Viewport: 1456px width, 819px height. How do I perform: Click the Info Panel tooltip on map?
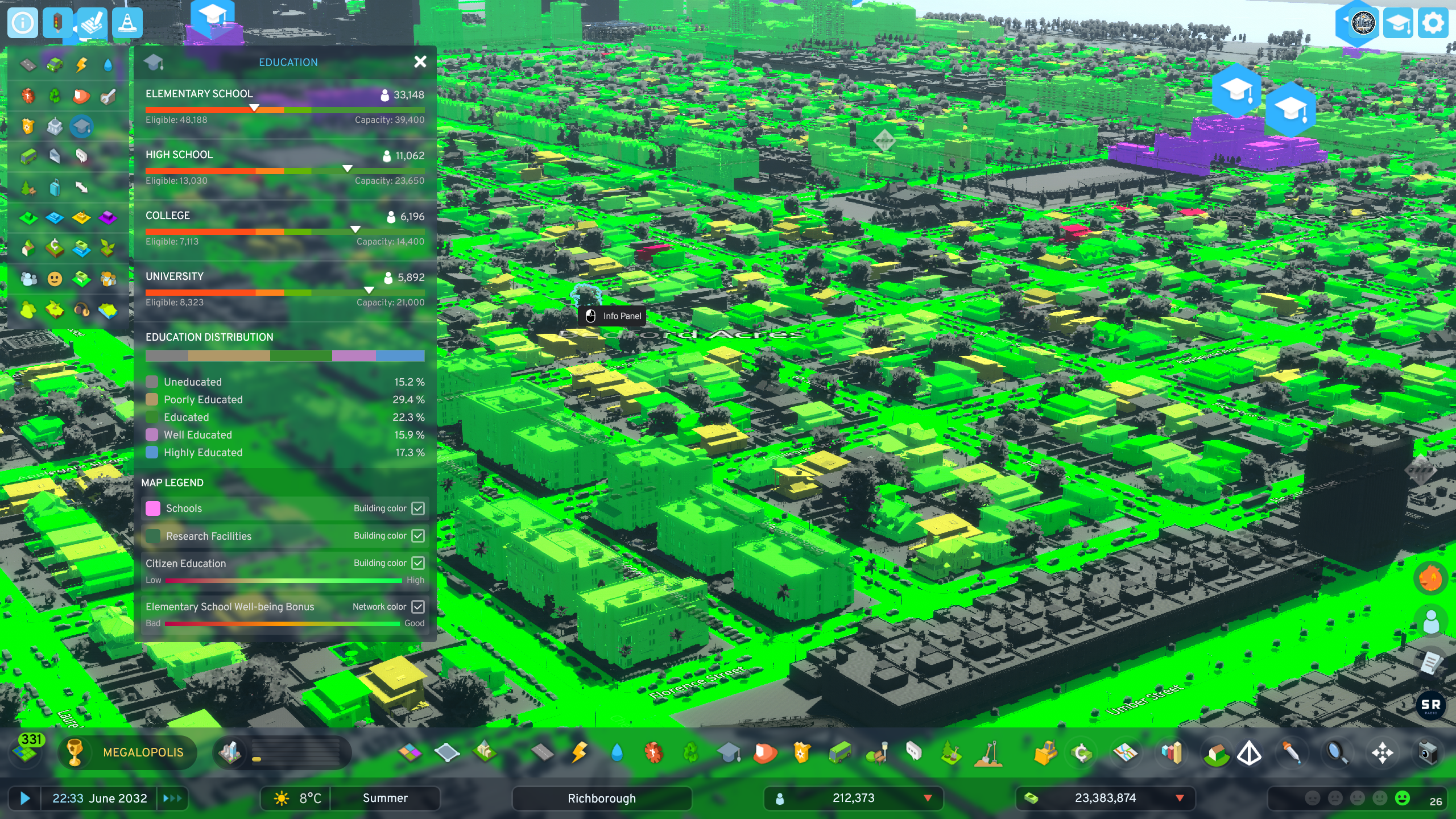613,316
